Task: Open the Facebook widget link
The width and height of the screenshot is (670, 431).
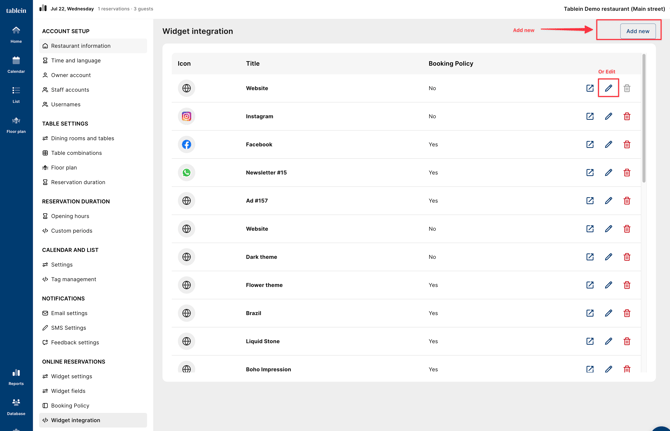Action: (590, 144)
